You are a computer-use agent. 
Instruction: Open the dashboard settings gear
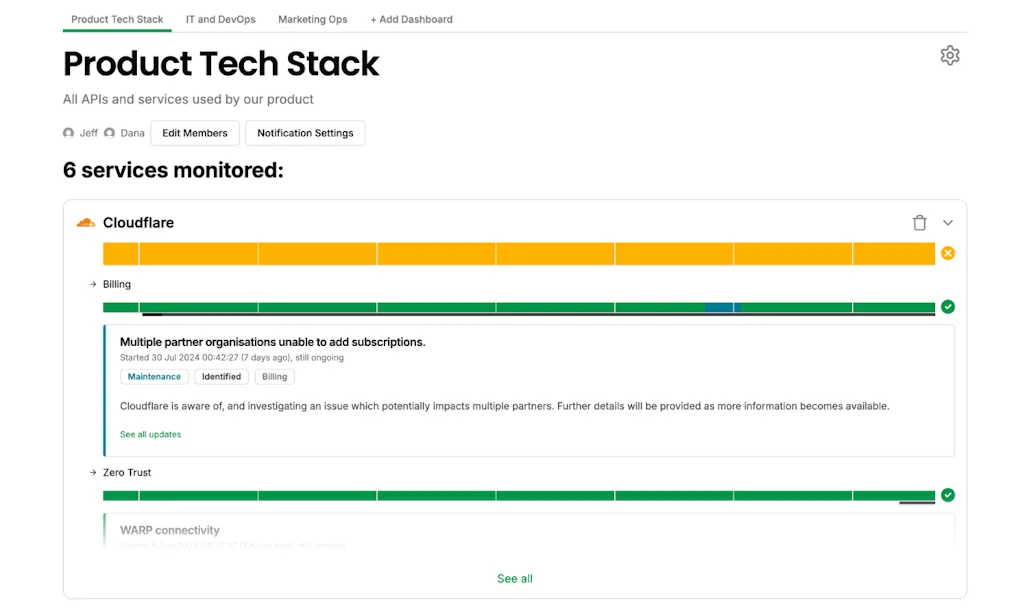point(949,55)
